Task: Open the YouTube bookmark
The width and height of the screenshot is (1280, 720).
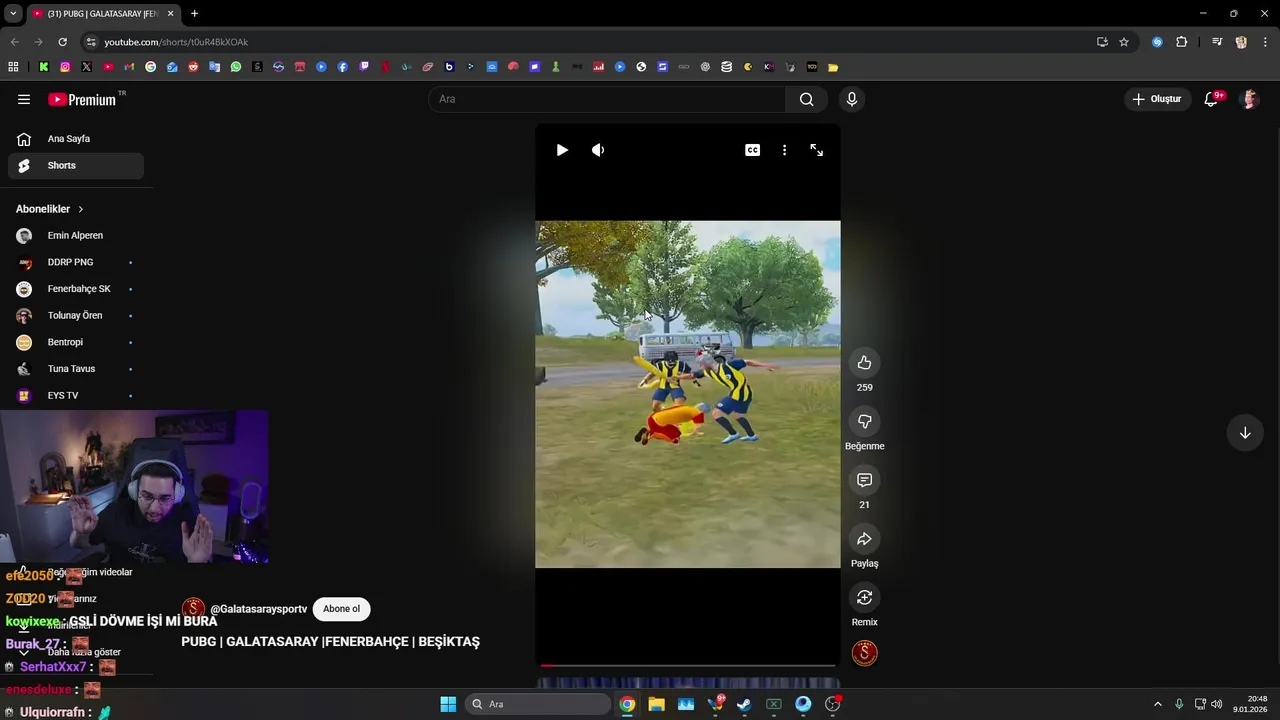Action: coord(108,67)
